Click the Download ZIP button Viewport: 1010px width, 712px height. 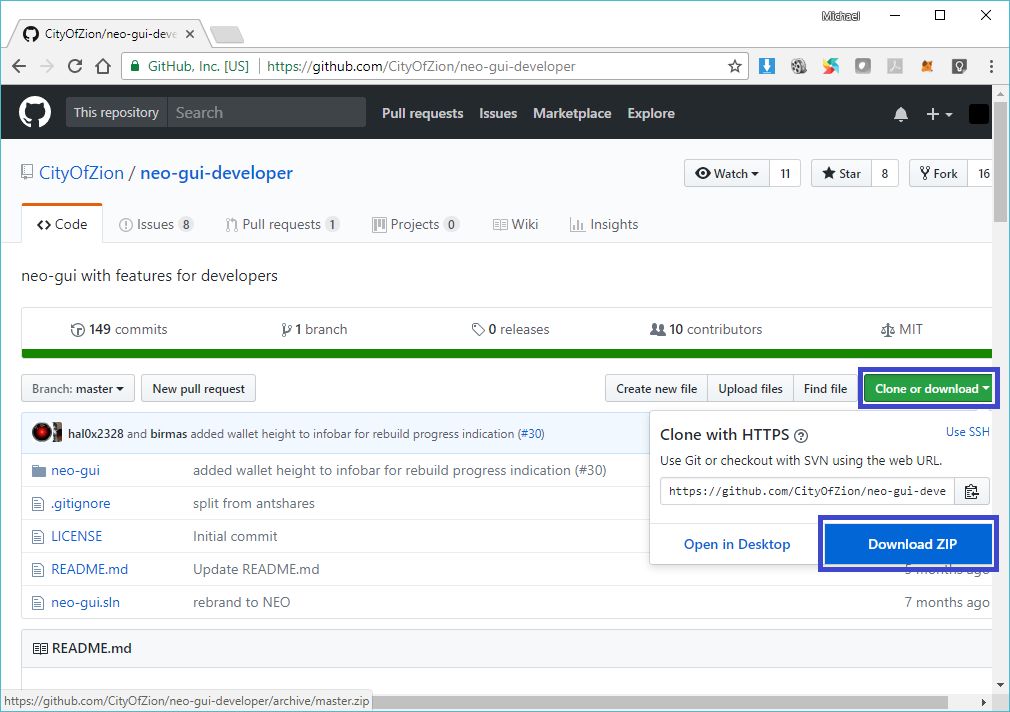pyautogui.click(x=911, y=544)
